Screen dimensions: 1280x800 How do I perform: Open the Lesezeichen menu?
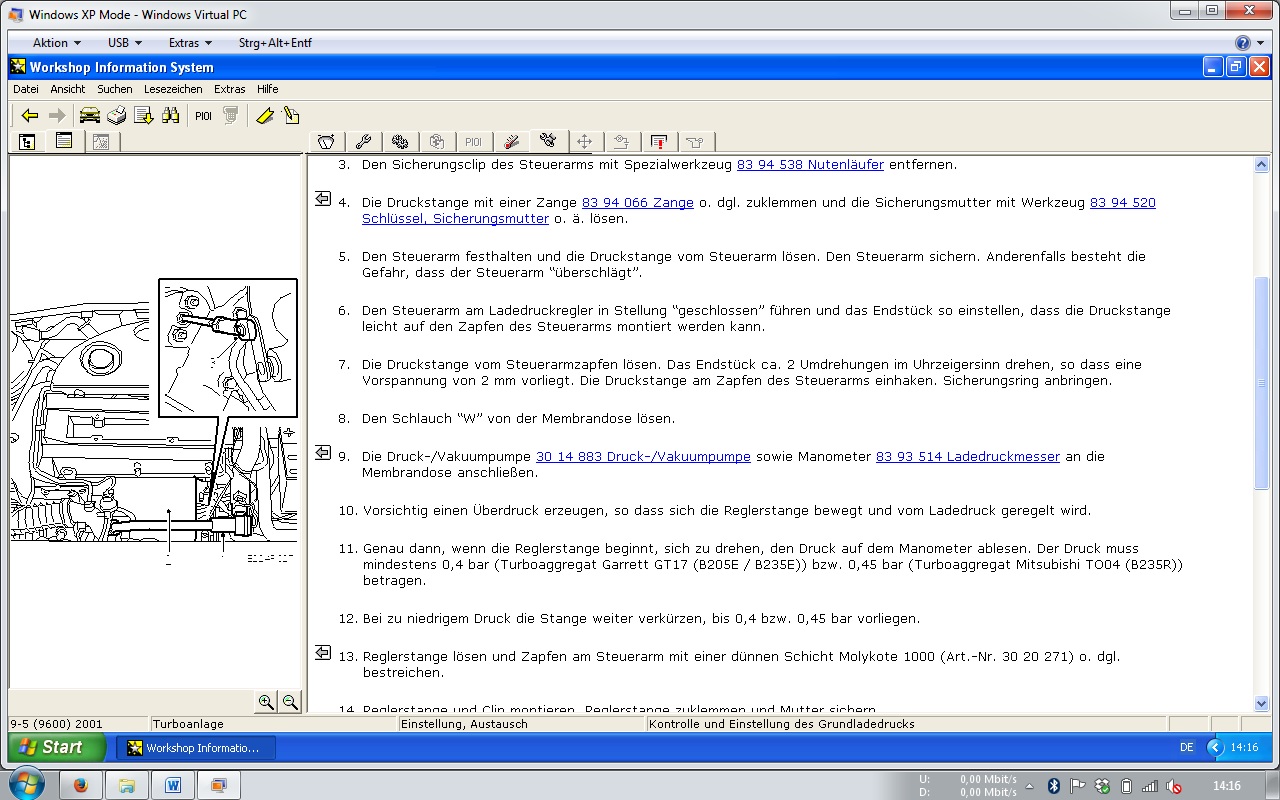173,89
